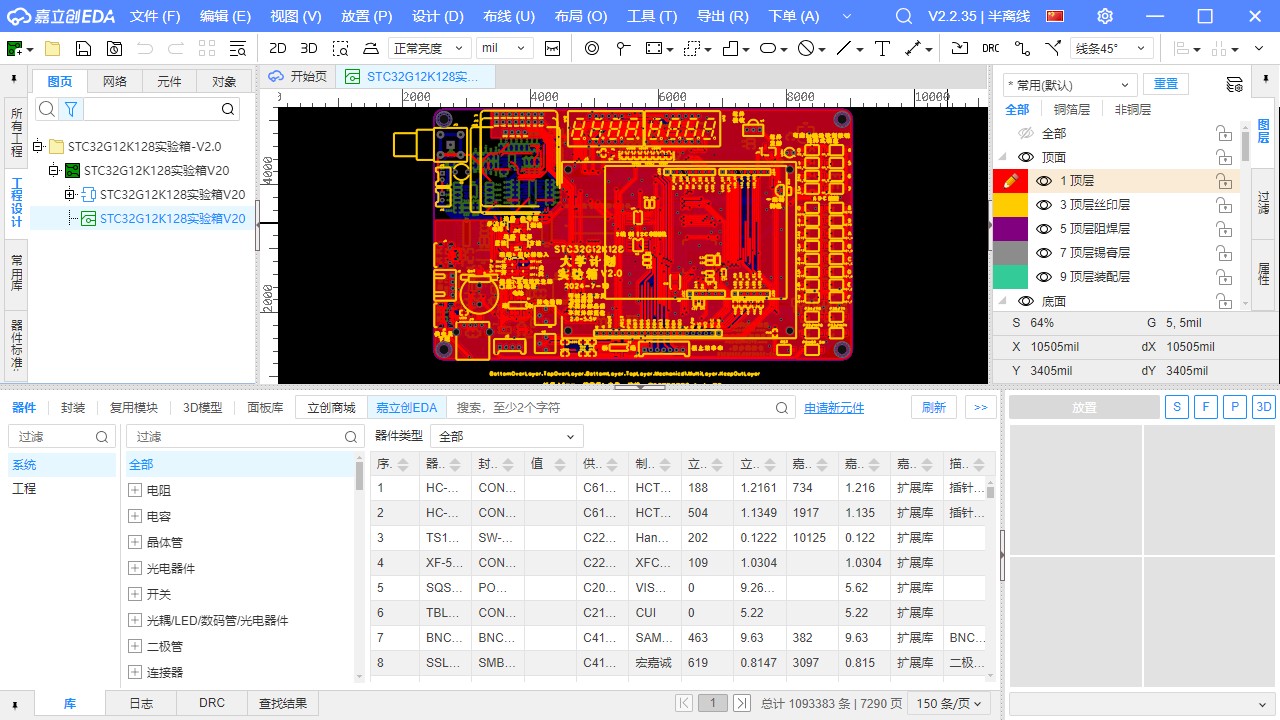The image size is (1280, 720).
Task: Click the filter funnel icon in project panel
Action: coord(71,109)
